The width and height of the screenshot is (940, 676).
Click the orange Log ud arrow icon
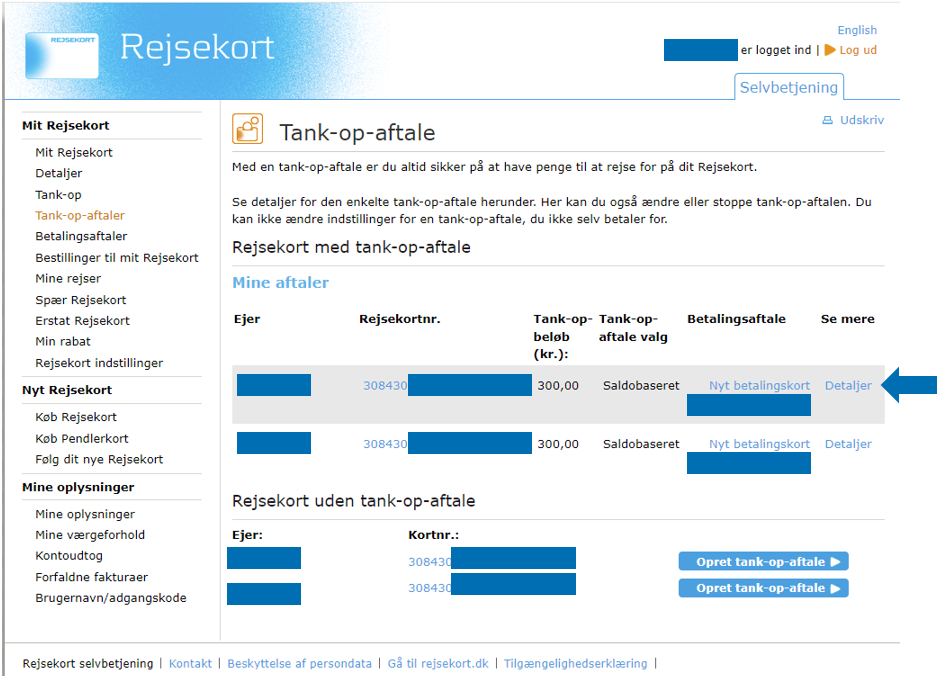[x=830, y=50]
